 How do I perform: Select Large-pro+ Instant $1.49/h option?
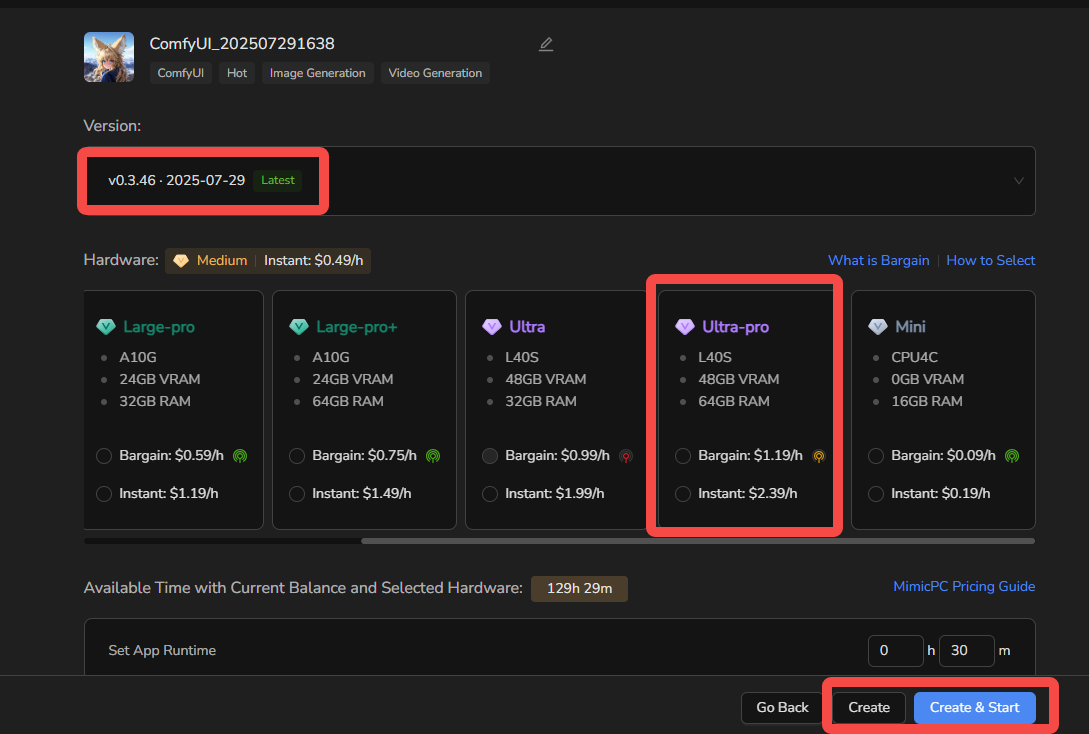point(297,494)
